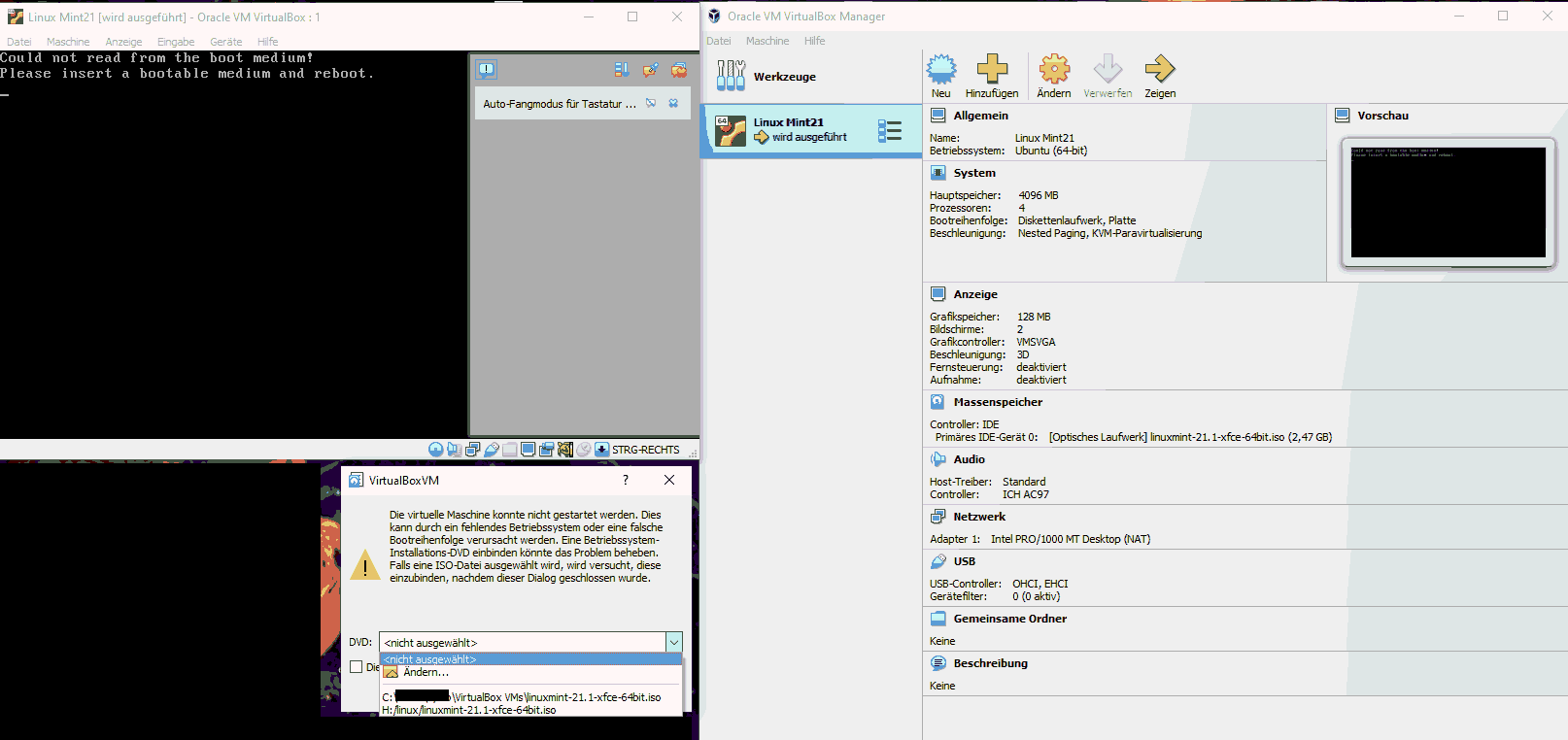Click the Vorschau section header
The image size is (1568, 740).
(1382, 116)
